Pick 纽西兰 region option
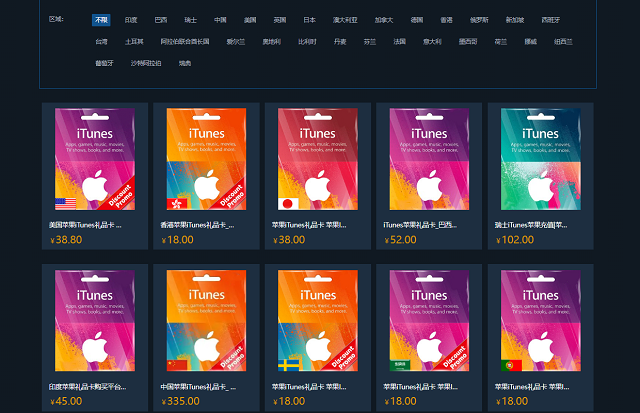The image size is (640, 413). (x=563, y=42)
